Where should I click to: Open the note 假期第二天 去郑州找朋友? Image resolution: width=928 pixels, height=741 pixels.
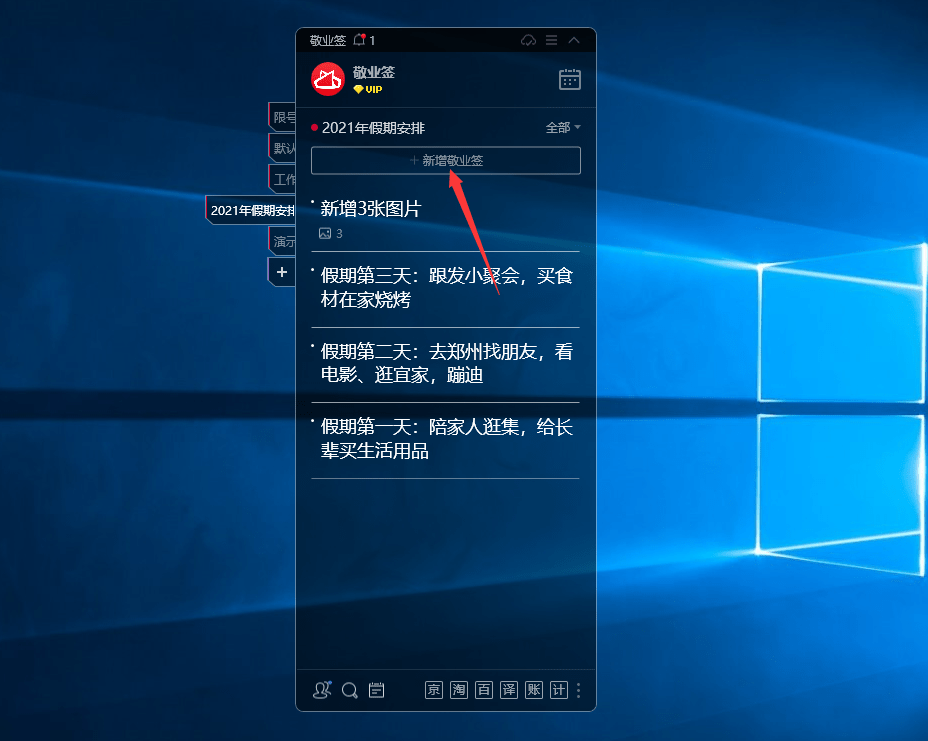pos(446,363)
